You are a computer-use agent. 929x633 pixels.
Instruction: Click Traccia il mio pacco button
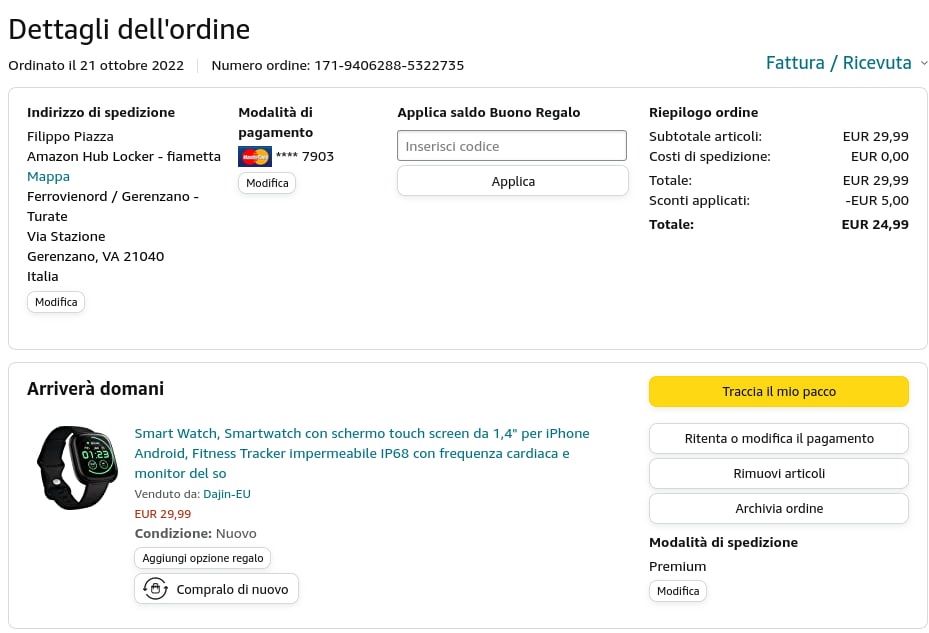[x=778, y=392]
